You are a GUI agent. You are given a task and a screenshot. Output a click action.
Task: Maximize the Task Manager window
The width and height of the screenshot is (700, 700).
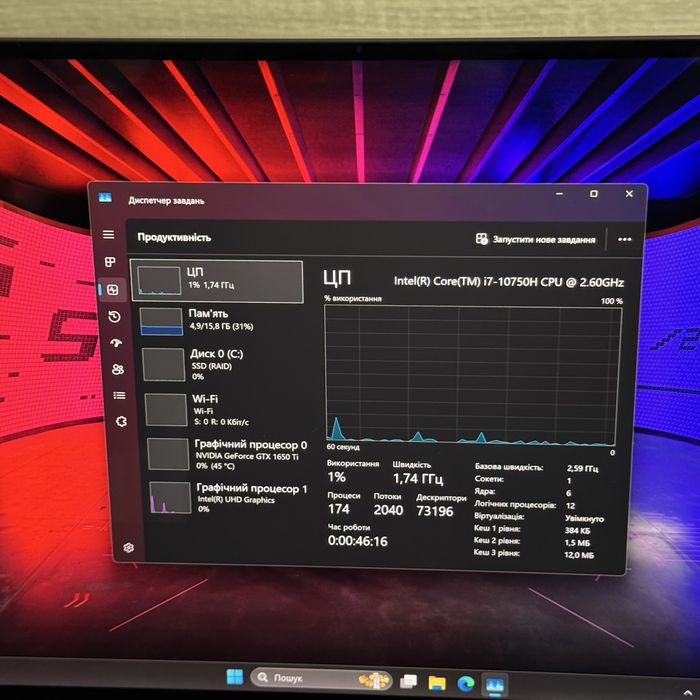(x=594, y=194)
